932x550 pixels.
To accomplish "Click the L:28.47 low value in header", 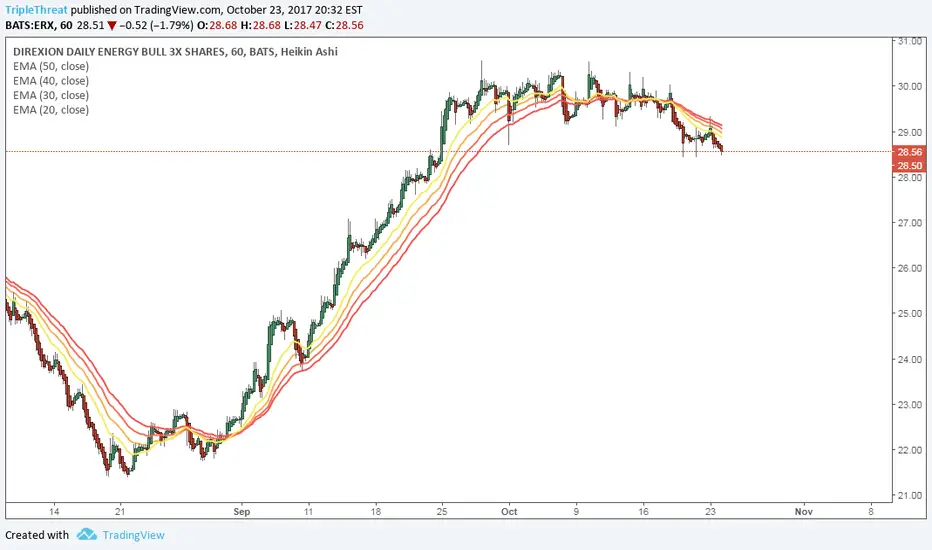I will tap(303, 26).
